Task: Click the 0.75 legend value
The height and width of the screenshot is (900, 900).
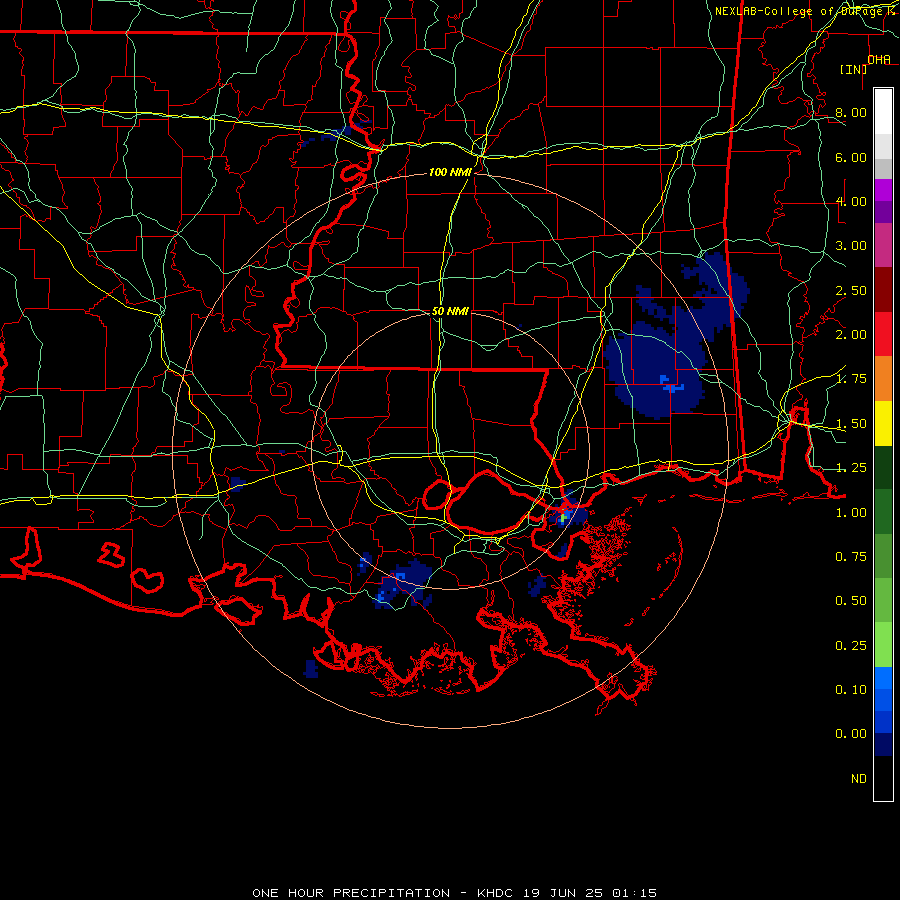Action: tap(851, 557)
